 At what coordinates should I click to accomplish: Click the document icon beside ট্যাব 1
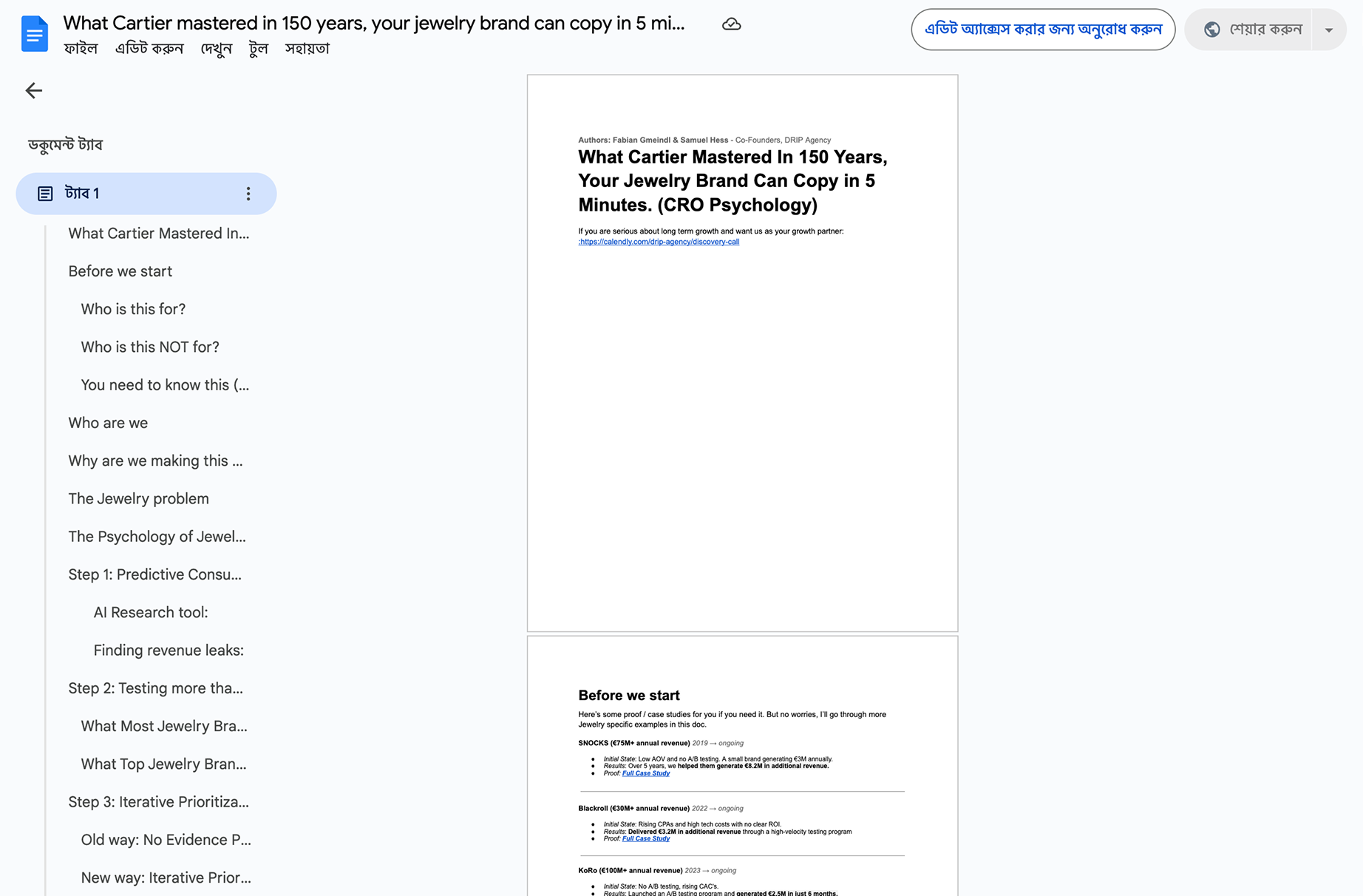[x=45, y=194]
